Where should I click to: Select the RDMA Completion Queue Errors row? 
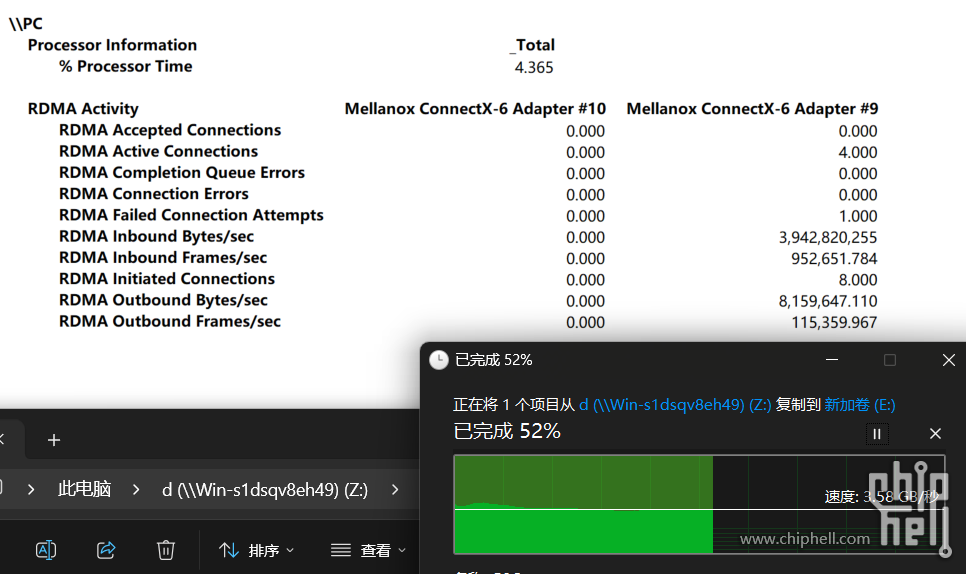[x=182, y=172]
